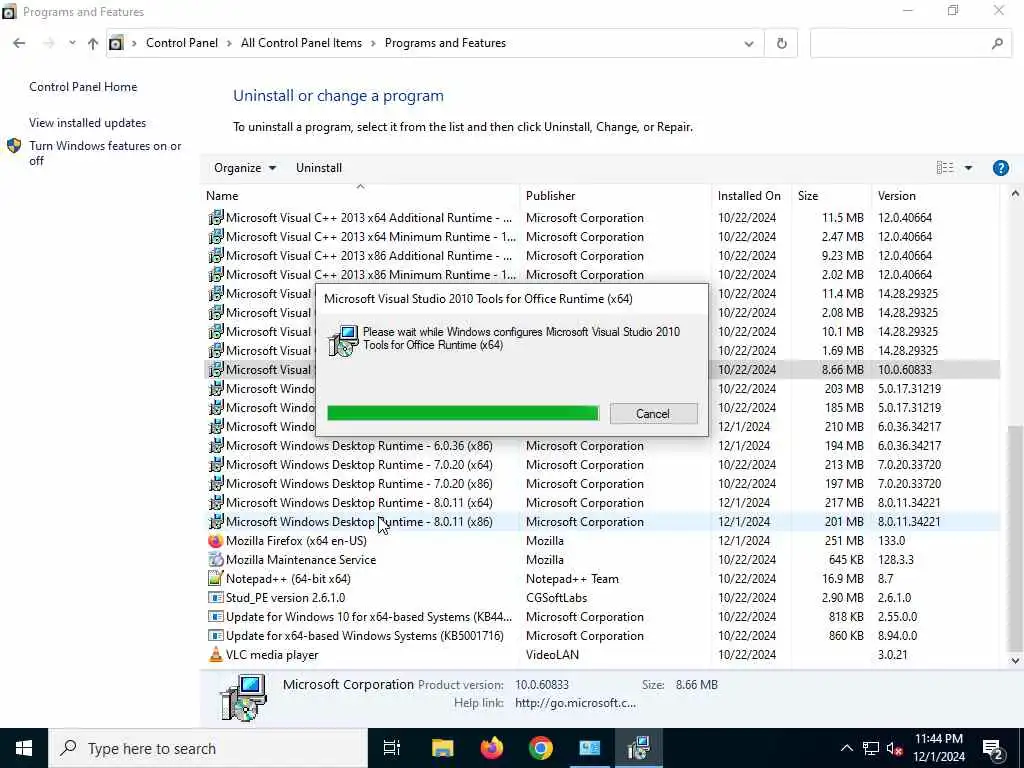Sort by the Publisher column header

(x=616, y=196)
